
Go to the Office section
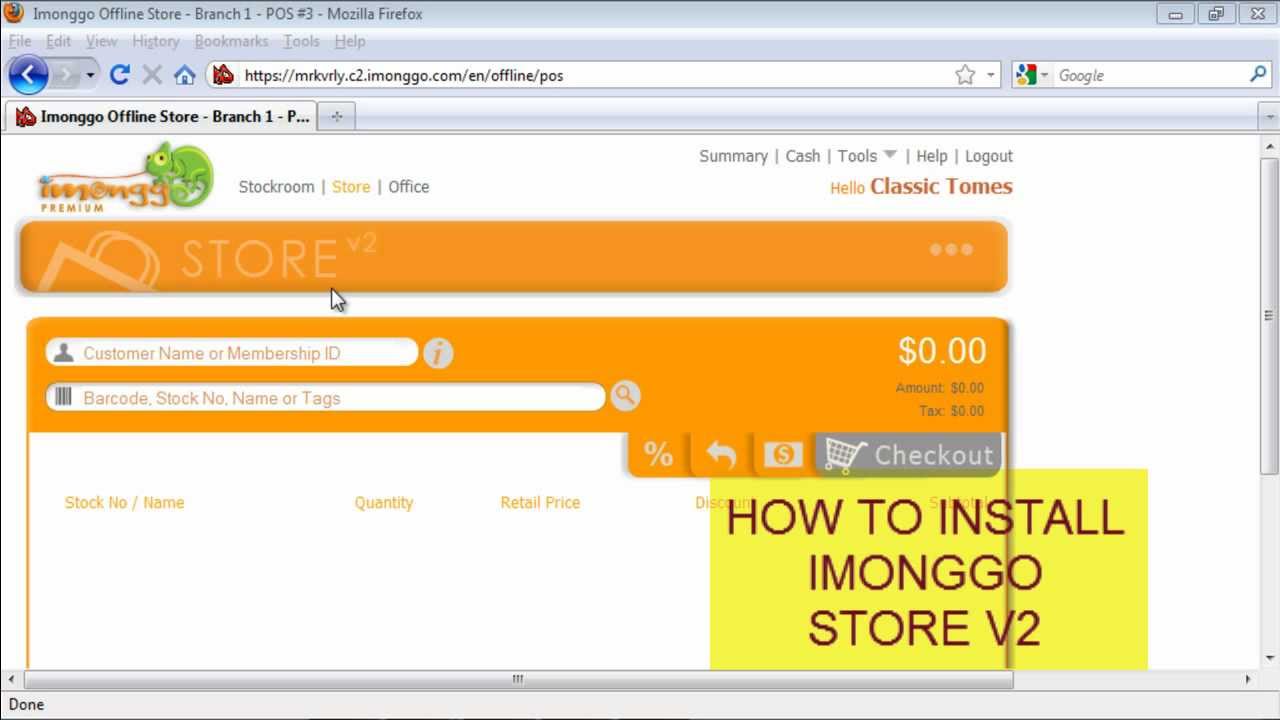[409, 187]
